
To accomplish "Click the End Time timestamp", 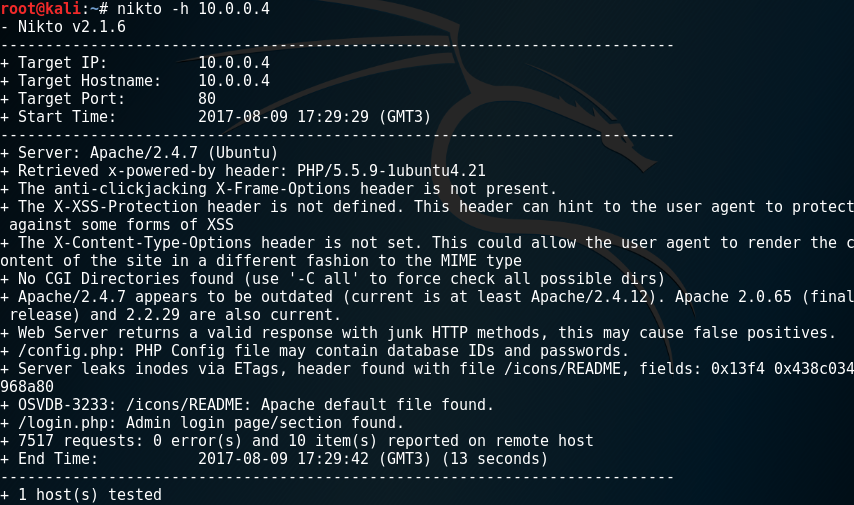I will pos(314,459).
